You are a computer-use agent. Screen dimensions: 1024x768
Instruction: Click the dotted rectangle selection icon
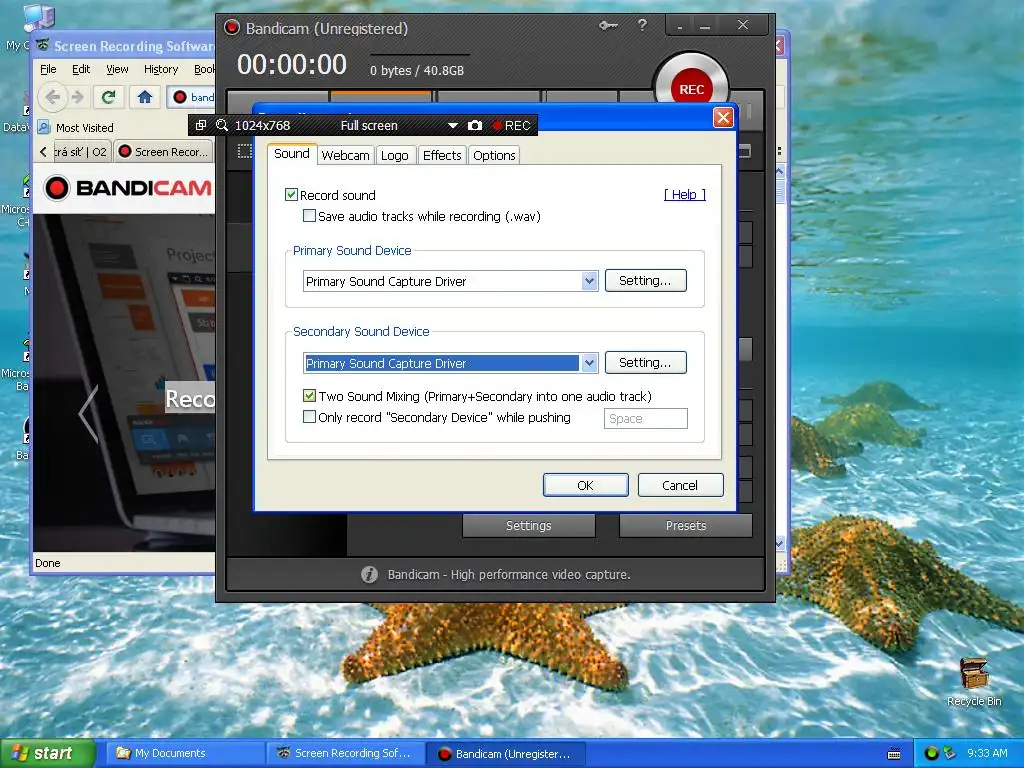[x=245, y=152]
